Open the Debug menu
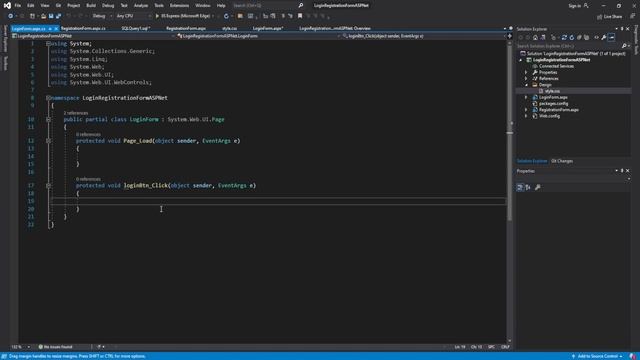 point(108,6)
